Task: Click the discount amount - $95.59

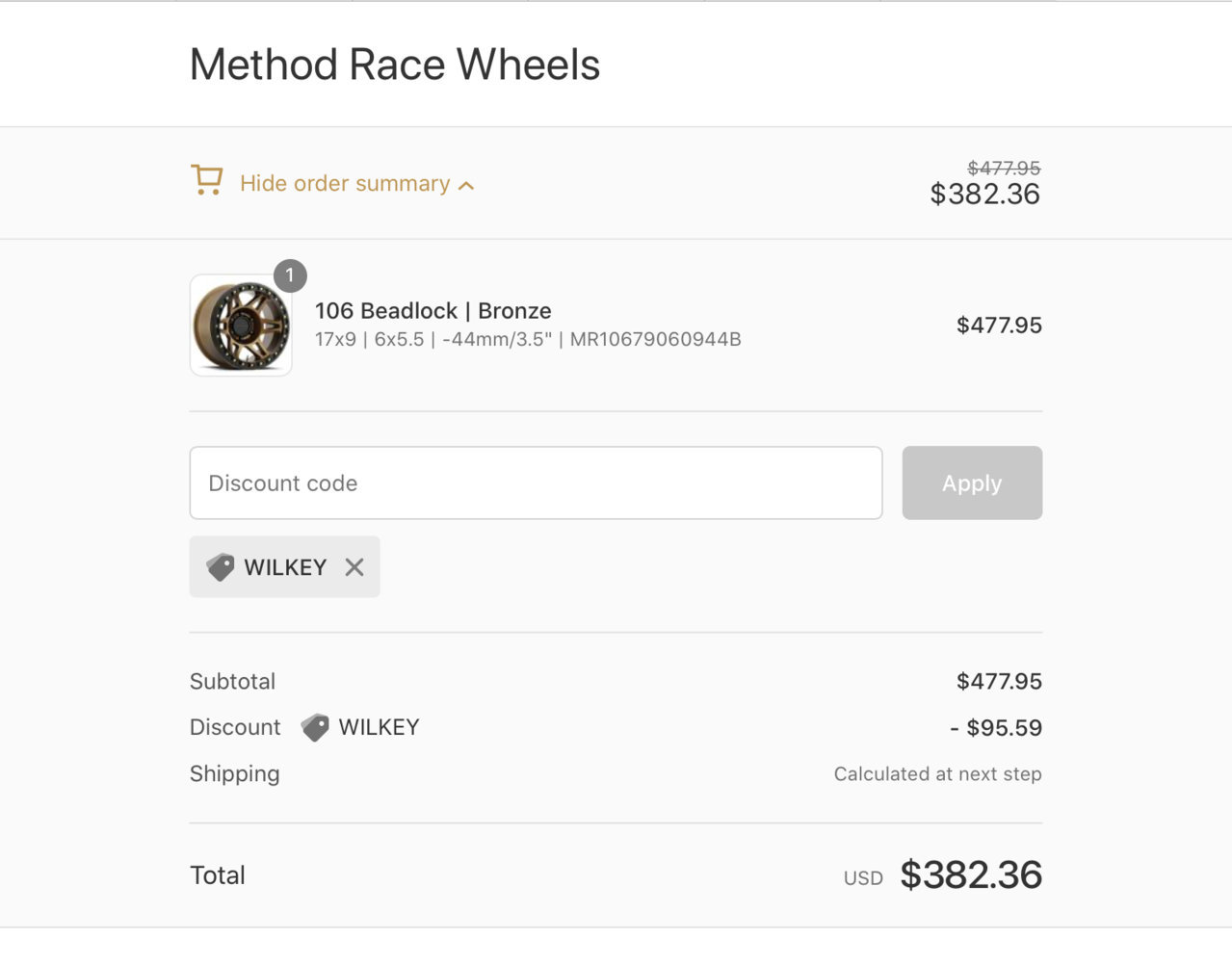Action: point(996,728)
